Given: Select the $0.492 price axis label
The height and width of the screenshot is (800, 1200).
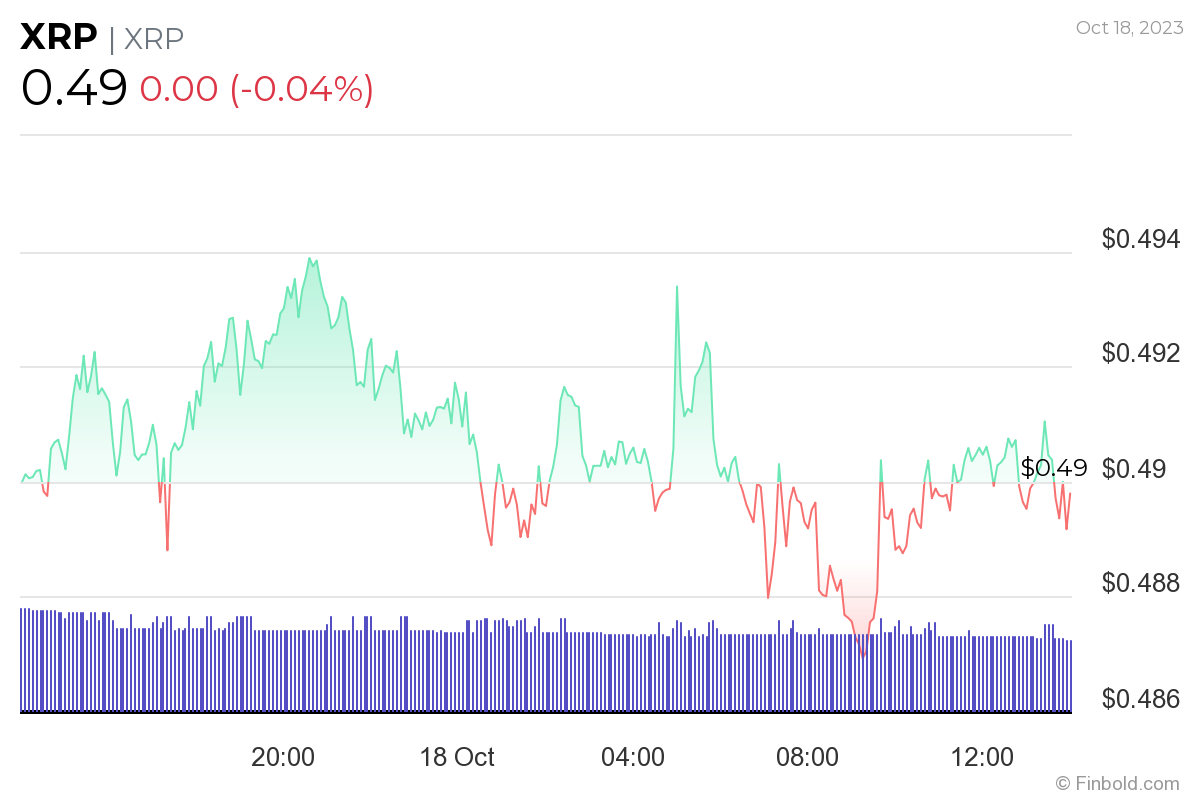Looking at the screenshot, I should pos(1140,353).
